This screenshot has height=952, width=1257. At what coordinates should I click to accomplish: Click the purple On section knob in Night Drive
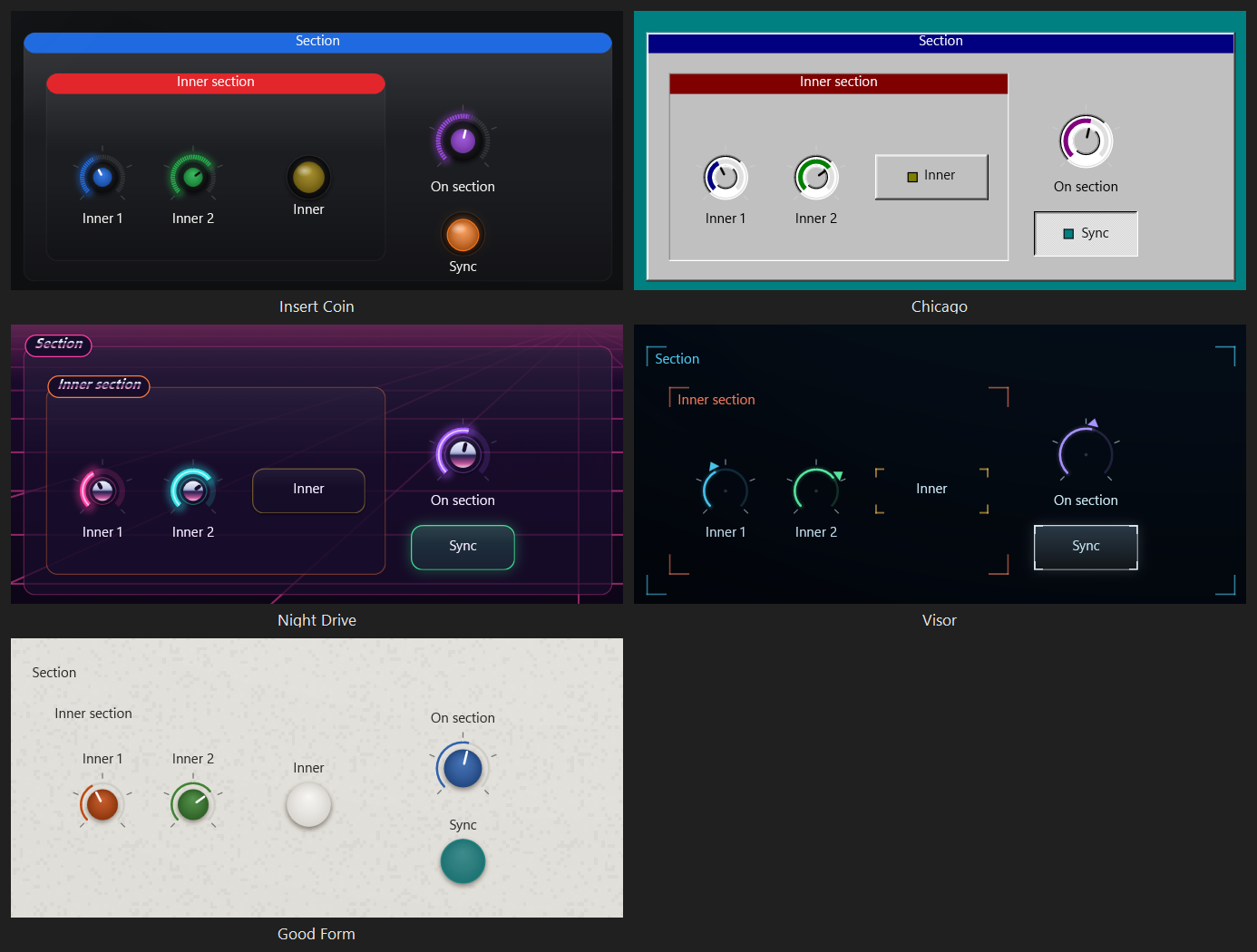click(x=463, y=454)
